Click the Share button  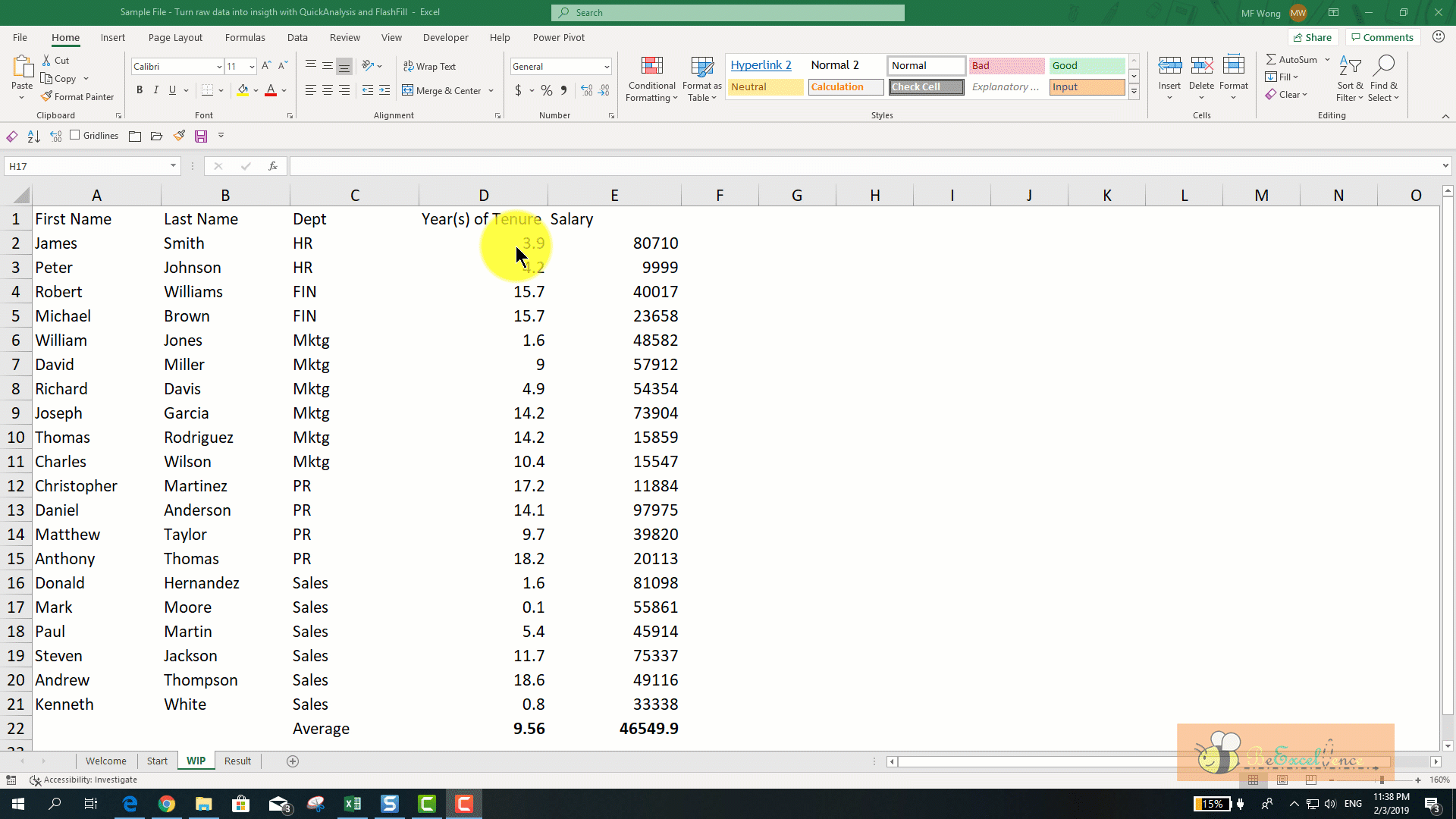pos(1313,37)
